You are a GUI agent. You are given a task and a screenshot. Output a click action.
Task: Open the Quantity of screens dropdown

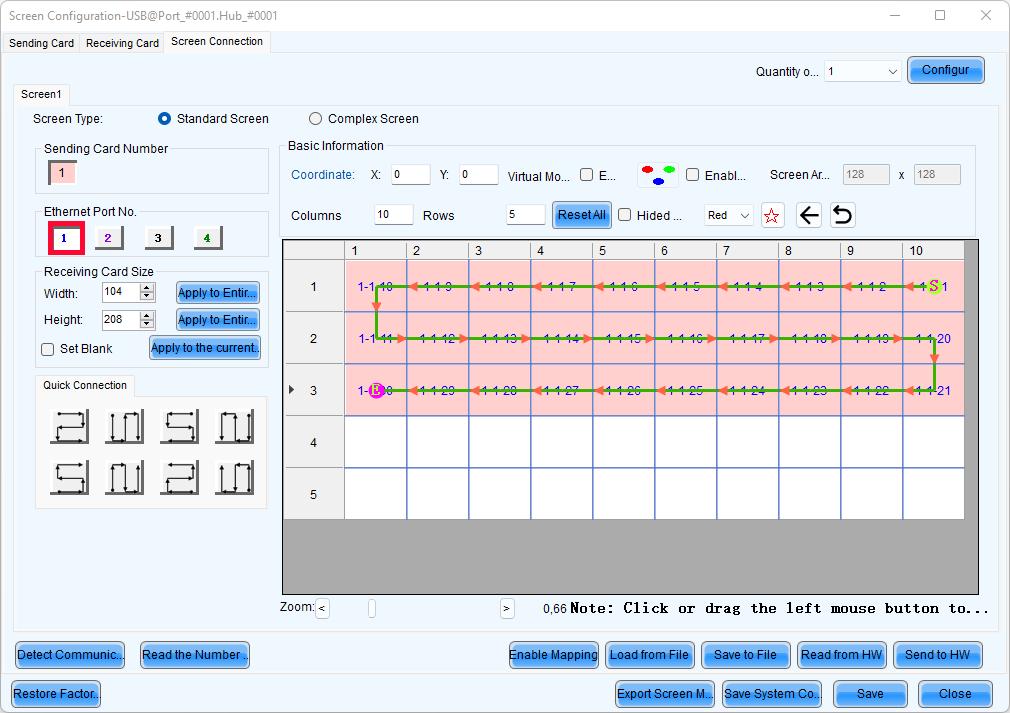[862, 71]
